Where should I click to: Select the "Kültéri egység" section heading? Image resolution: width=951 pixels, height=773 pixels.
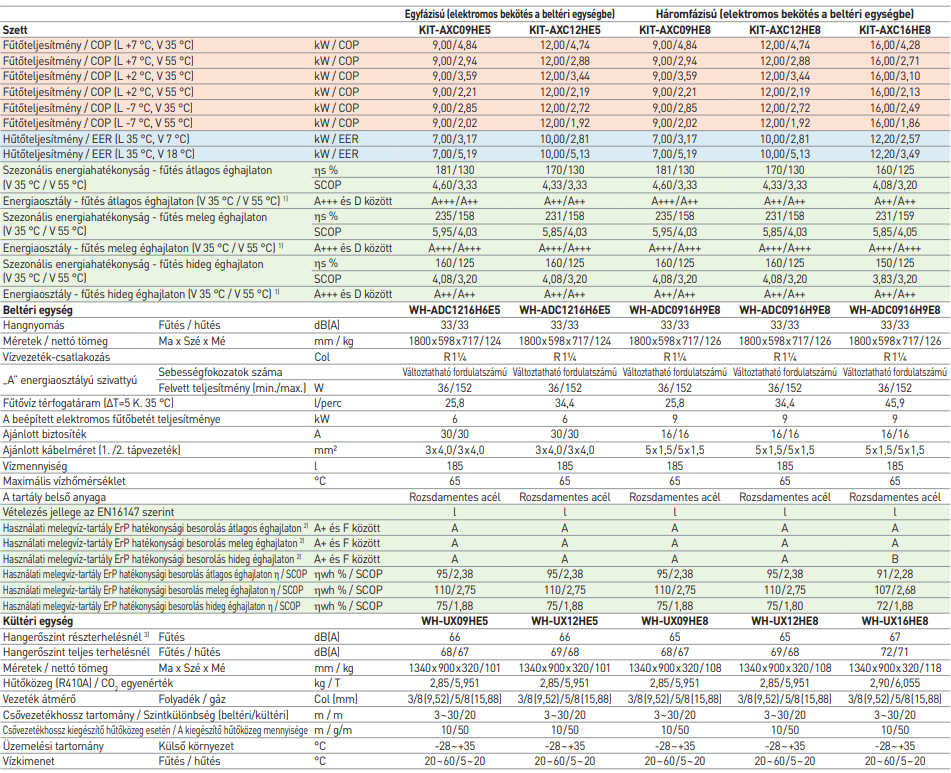[38, 621]
